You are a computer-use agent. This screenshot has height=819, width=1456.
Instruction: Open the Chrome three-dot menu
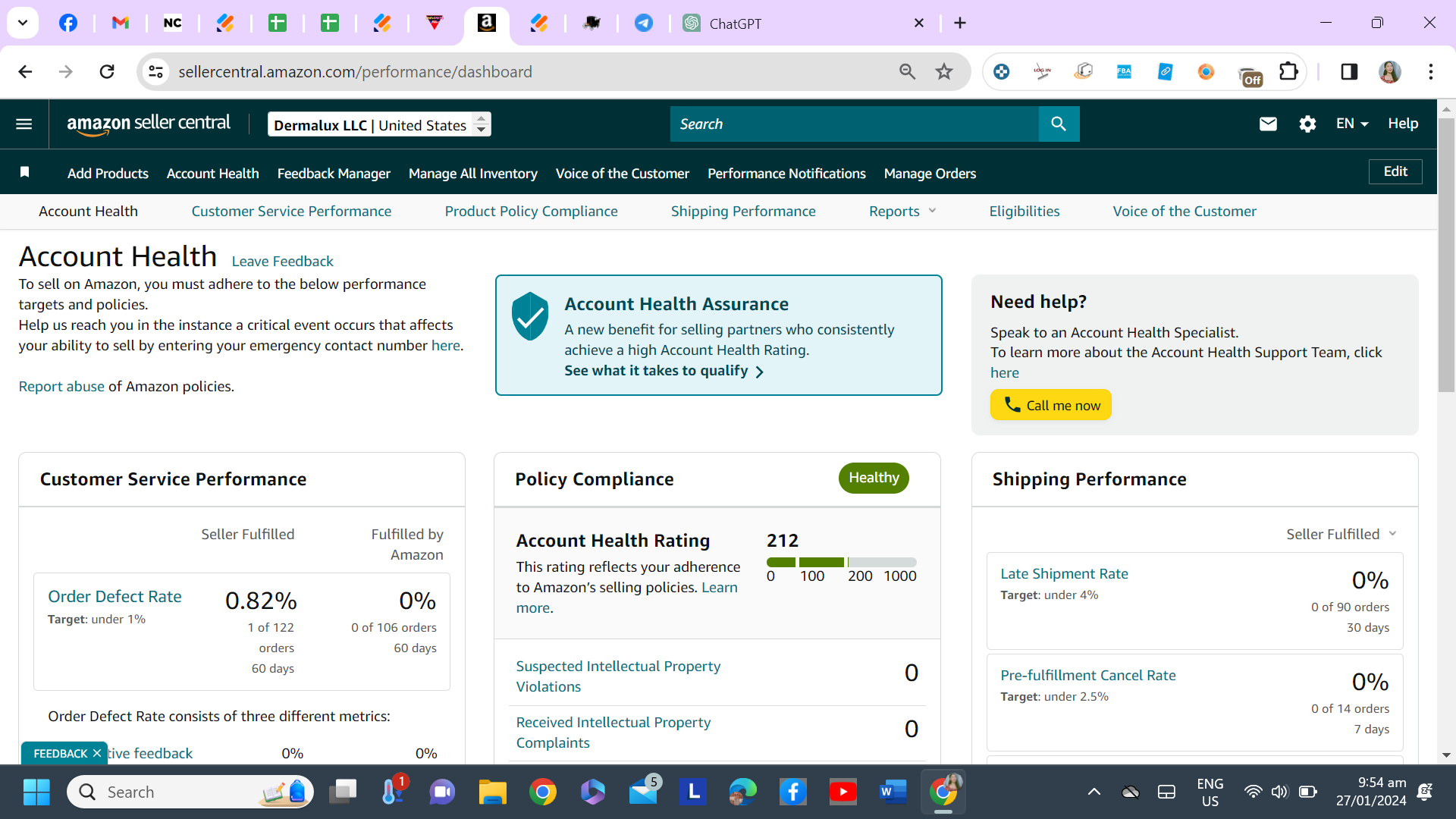click(1430, 71)
